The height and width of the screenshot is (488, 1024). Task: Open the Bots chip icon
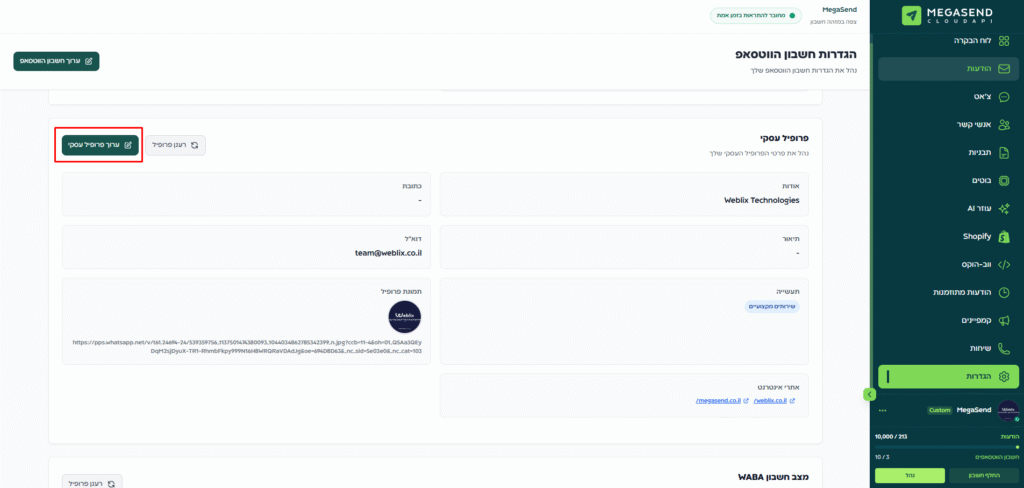click(1004, 181)
